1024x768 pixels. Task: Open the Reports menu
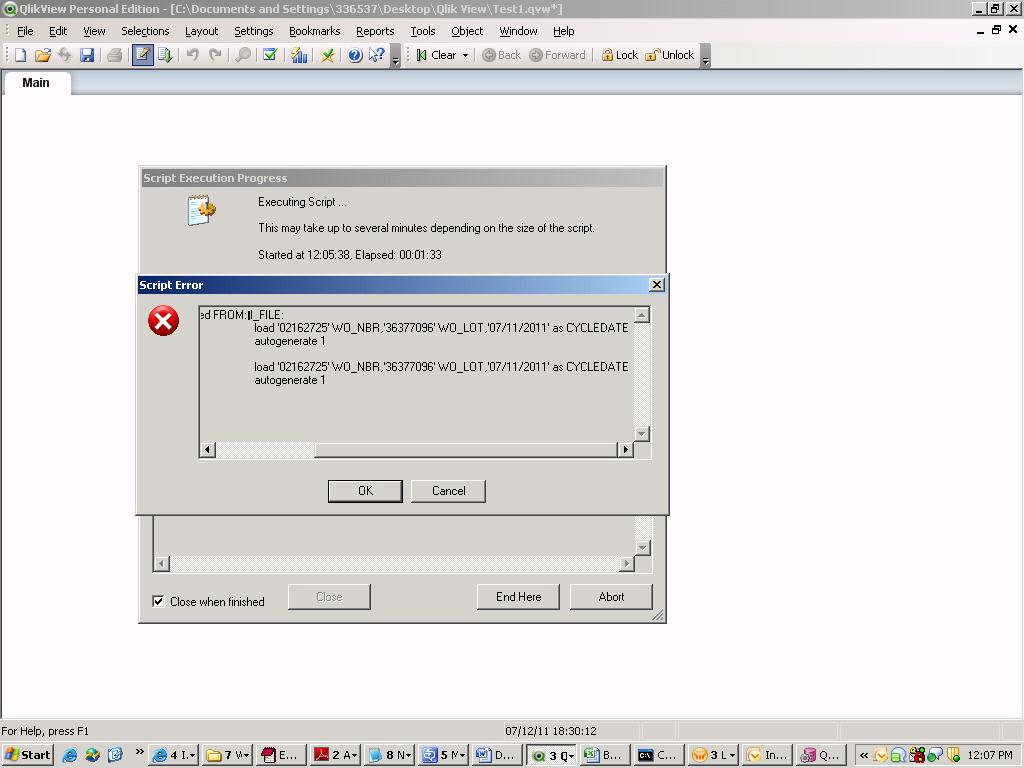click(x=375, y=31)
